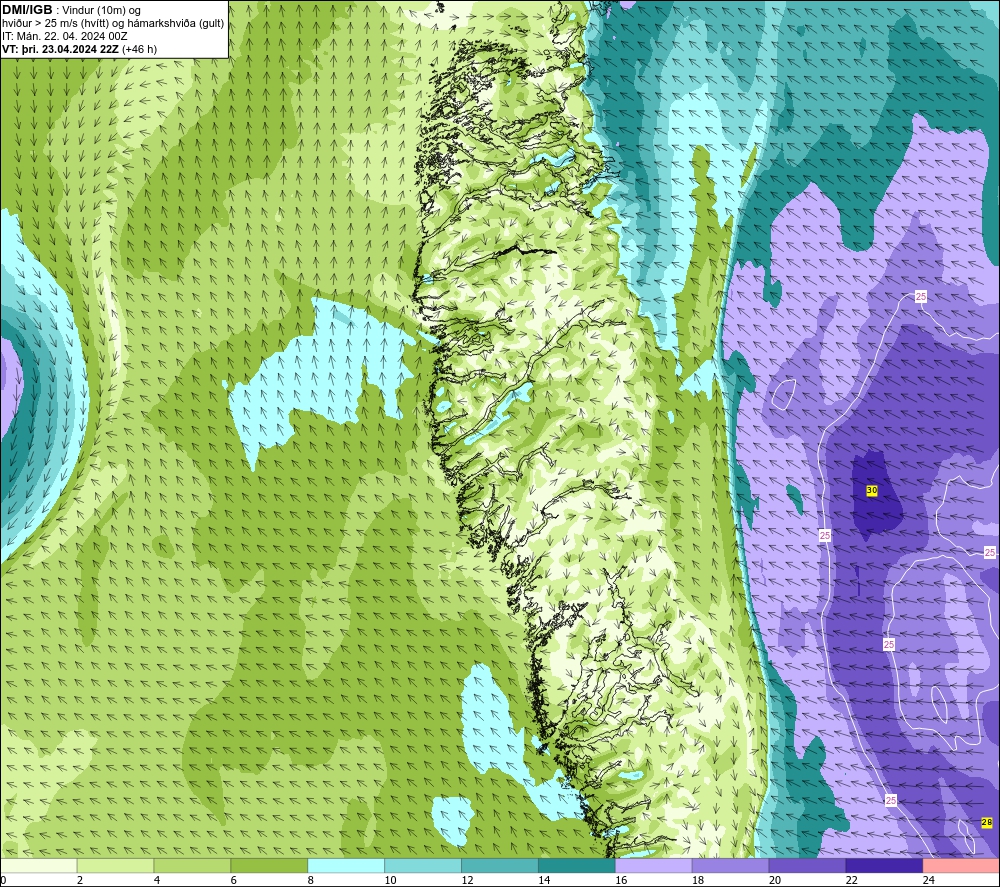Select the 10–12 m/s turquoise swatch
1000x887 pixels.
click(x=423, y=865)
